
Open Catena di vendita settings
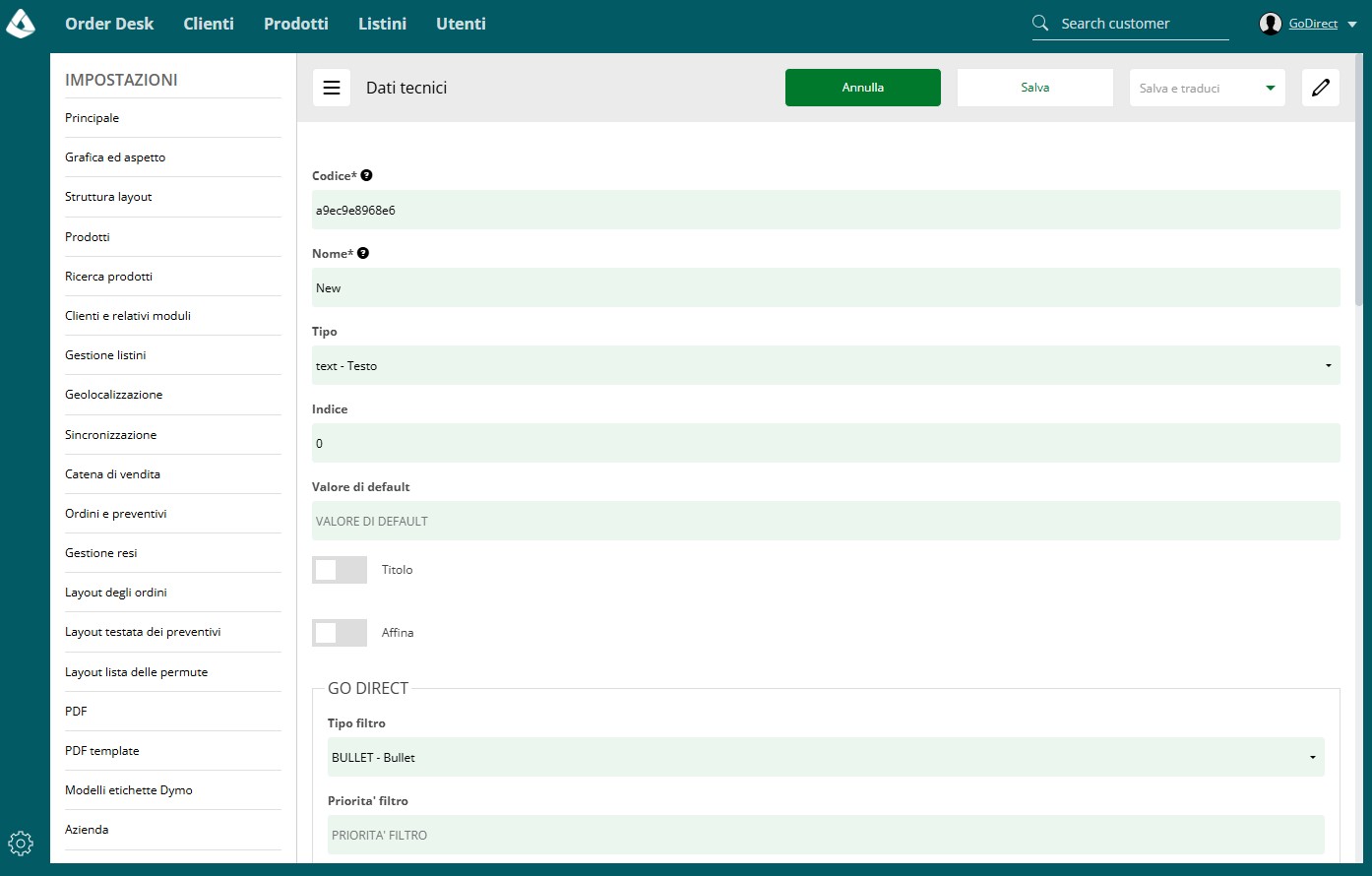[x=173, y=474]
